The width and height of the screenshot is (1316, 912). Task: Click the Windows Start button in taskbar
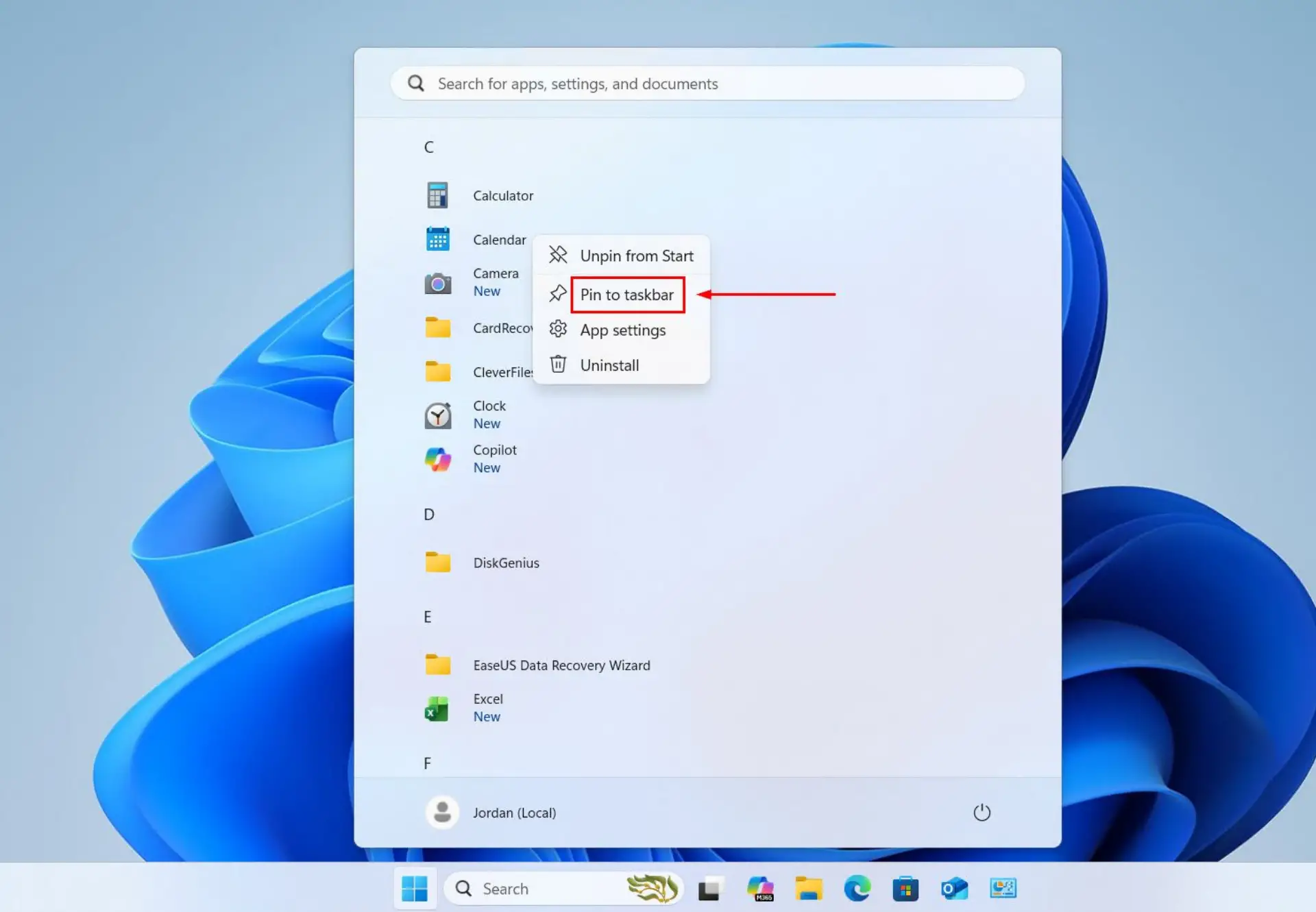click(x=415, y=889)
